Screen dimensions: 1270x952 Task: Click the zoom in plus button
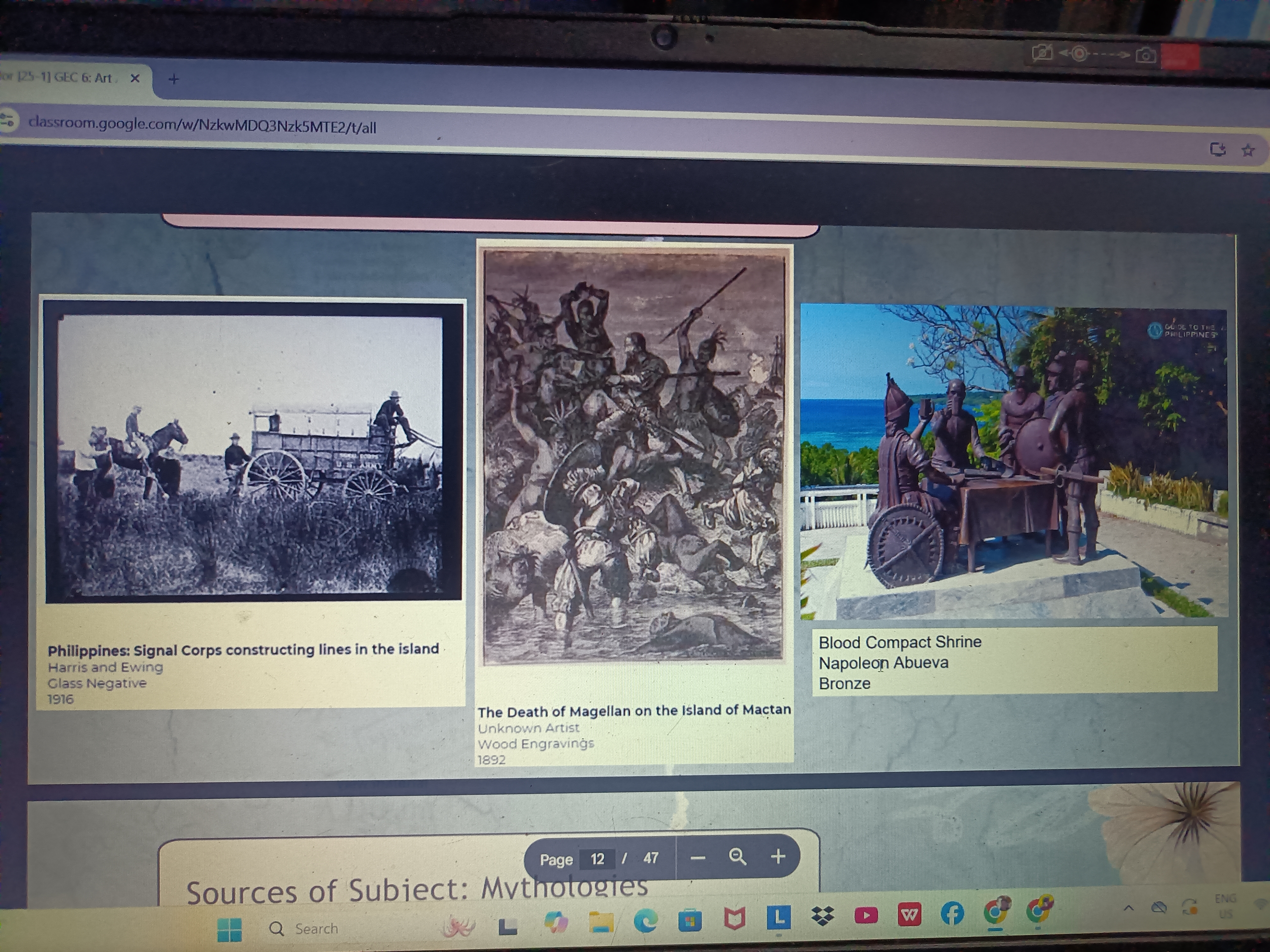coord(778,857)
